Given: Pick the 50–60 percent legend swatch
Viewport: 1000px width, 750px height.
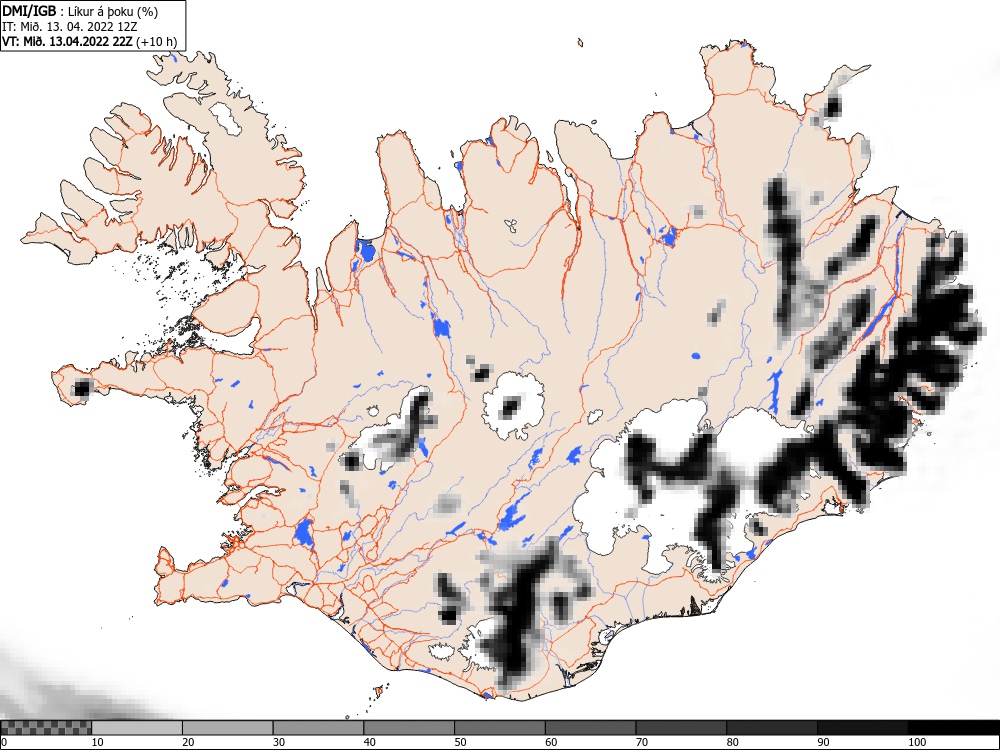Looking at the screenshot, I should click(x=499, y=728).
